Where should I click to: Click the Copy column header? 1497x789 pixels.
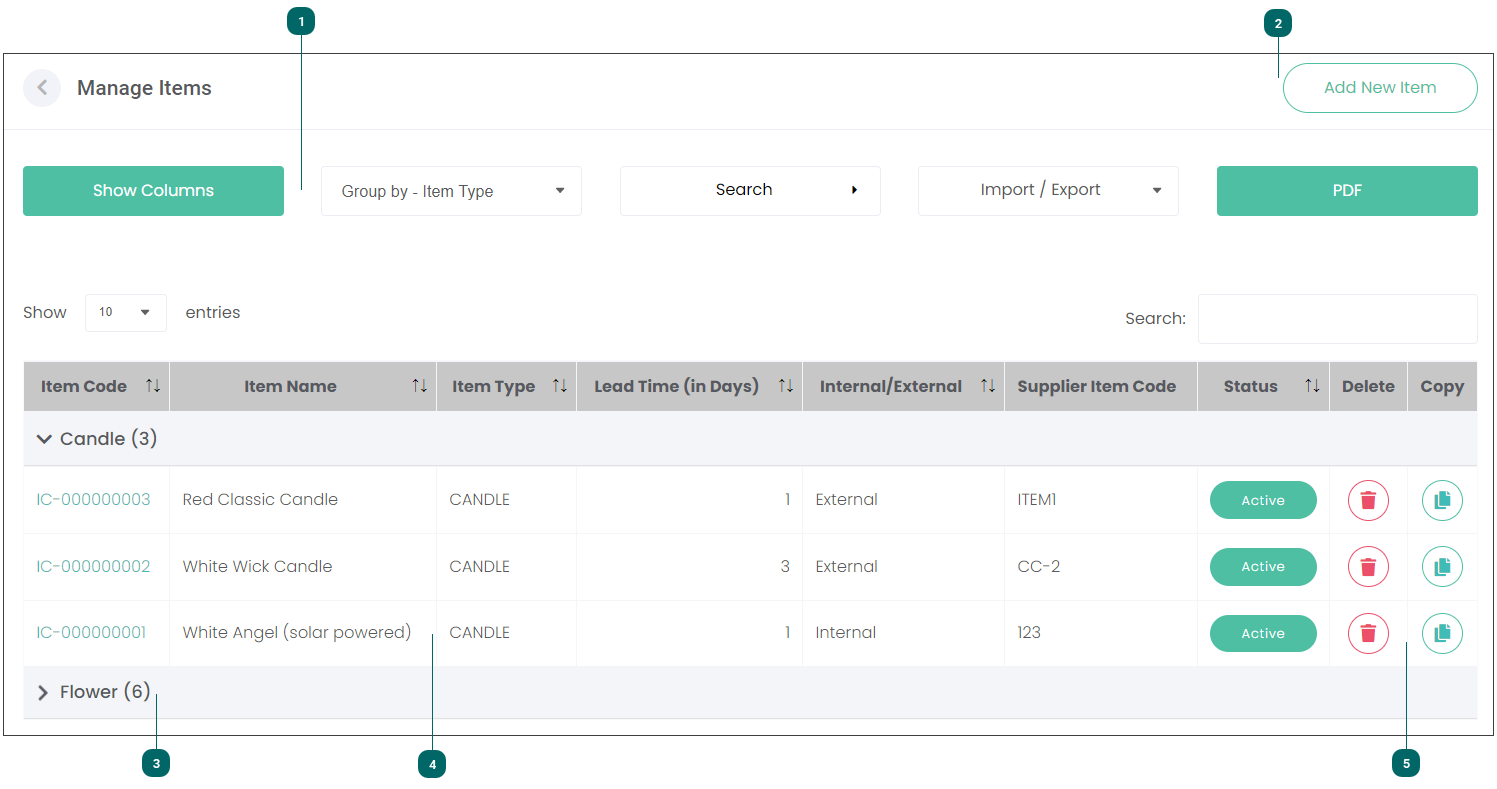[1442, 386]
